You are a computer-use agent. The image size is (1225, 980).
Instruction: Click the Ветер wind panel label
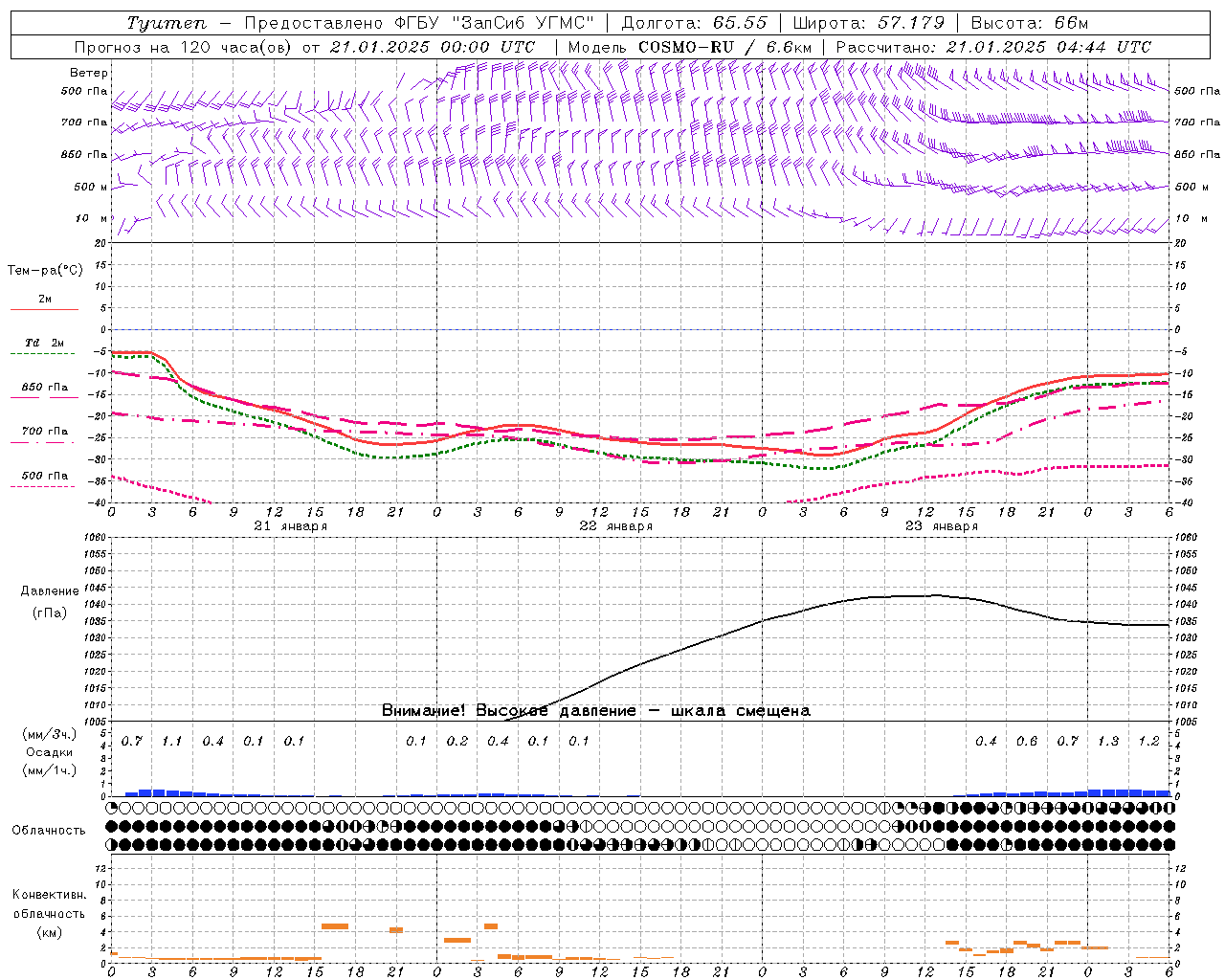[x=89, y=73]
